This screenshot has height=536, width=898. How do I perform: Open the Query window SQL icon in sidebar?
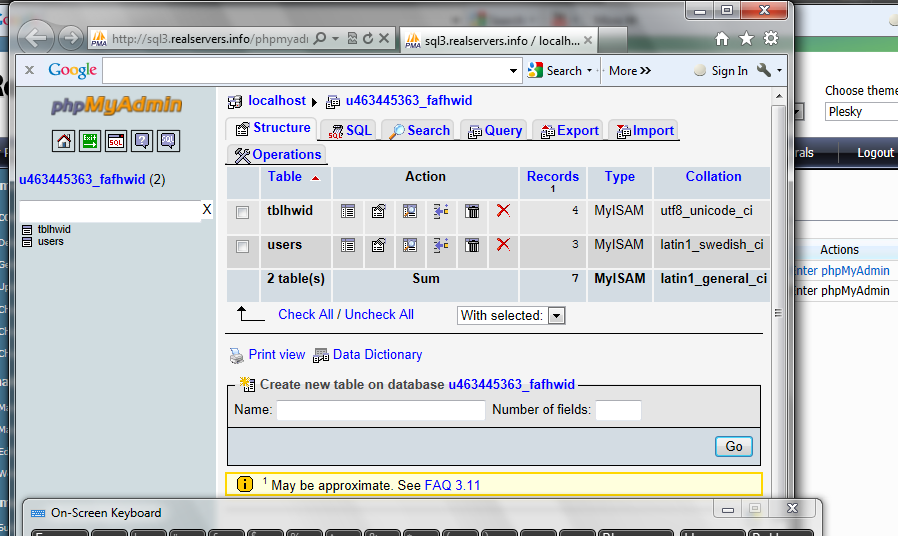(x=116, y=141)
